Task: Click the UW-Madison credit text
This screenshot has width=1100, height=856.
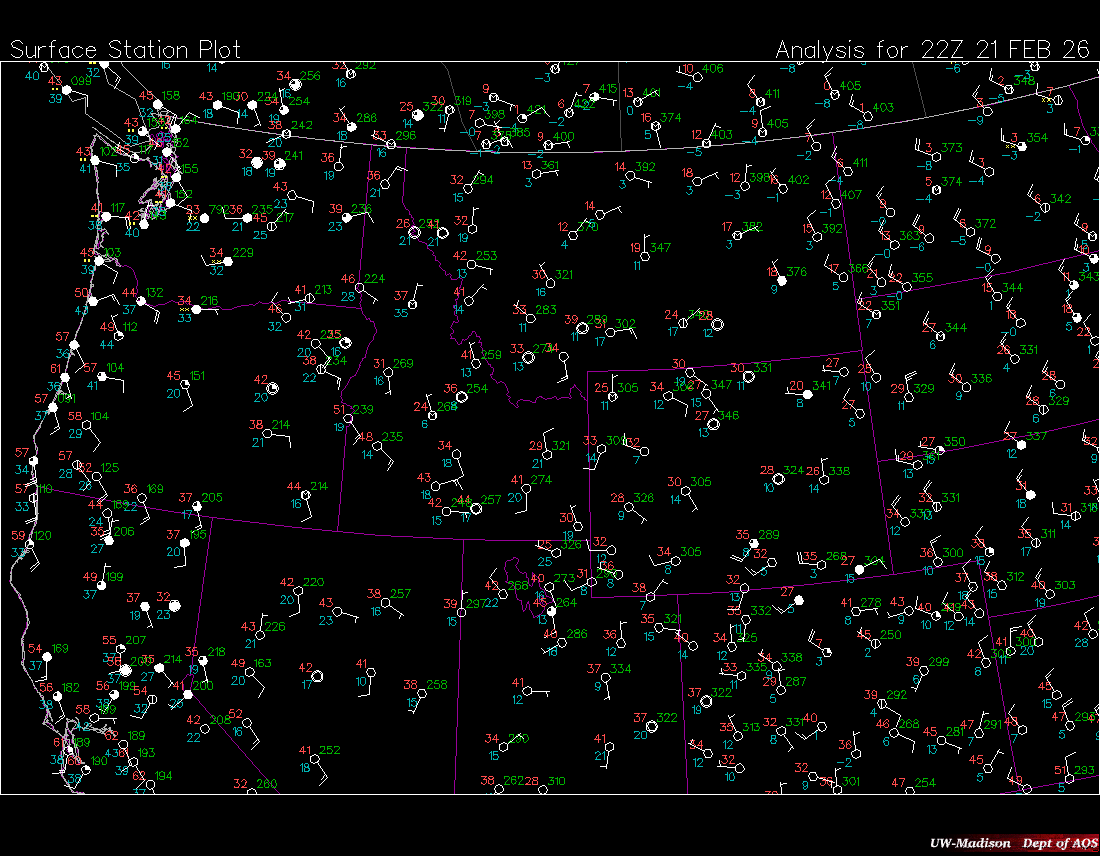Action: (x=969, y=842)
